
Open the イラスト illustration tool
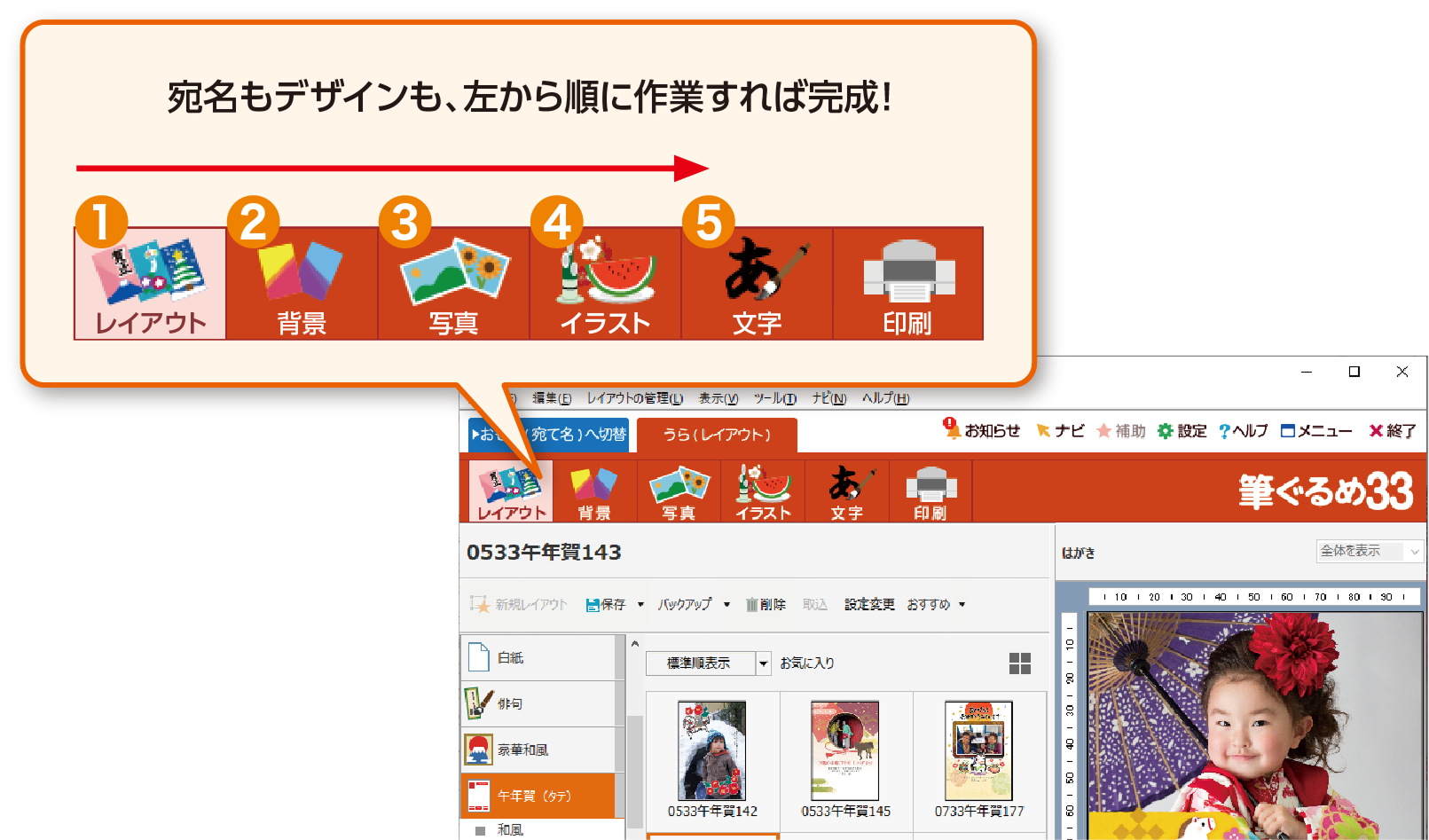[x=763, y=491]
